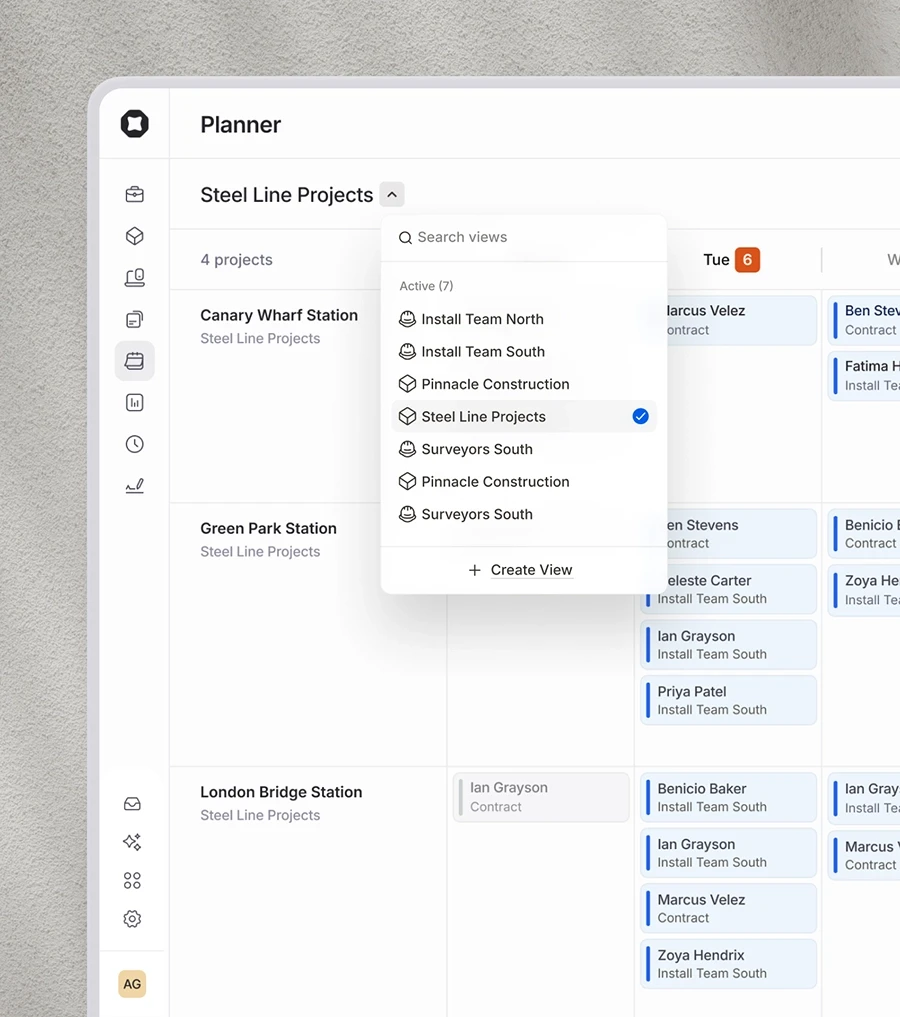
Task: Click the AG user avatar
Action: pyautogui.click(x=132, y=984)
